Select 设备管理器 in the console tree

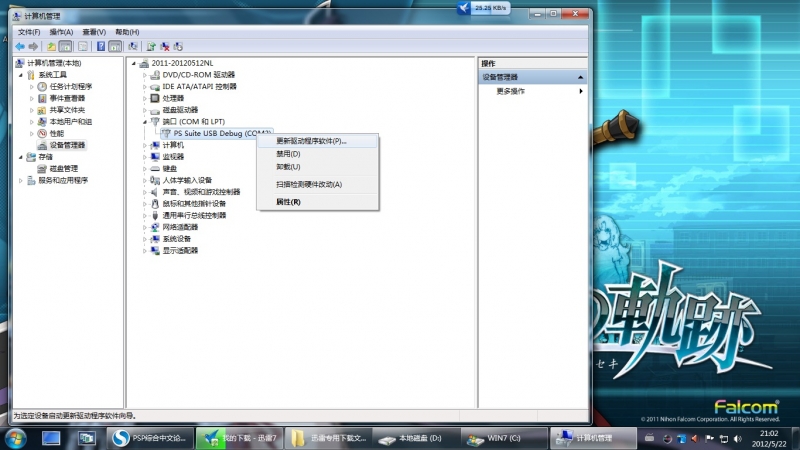pyautogui.click(x=67, y=145)
